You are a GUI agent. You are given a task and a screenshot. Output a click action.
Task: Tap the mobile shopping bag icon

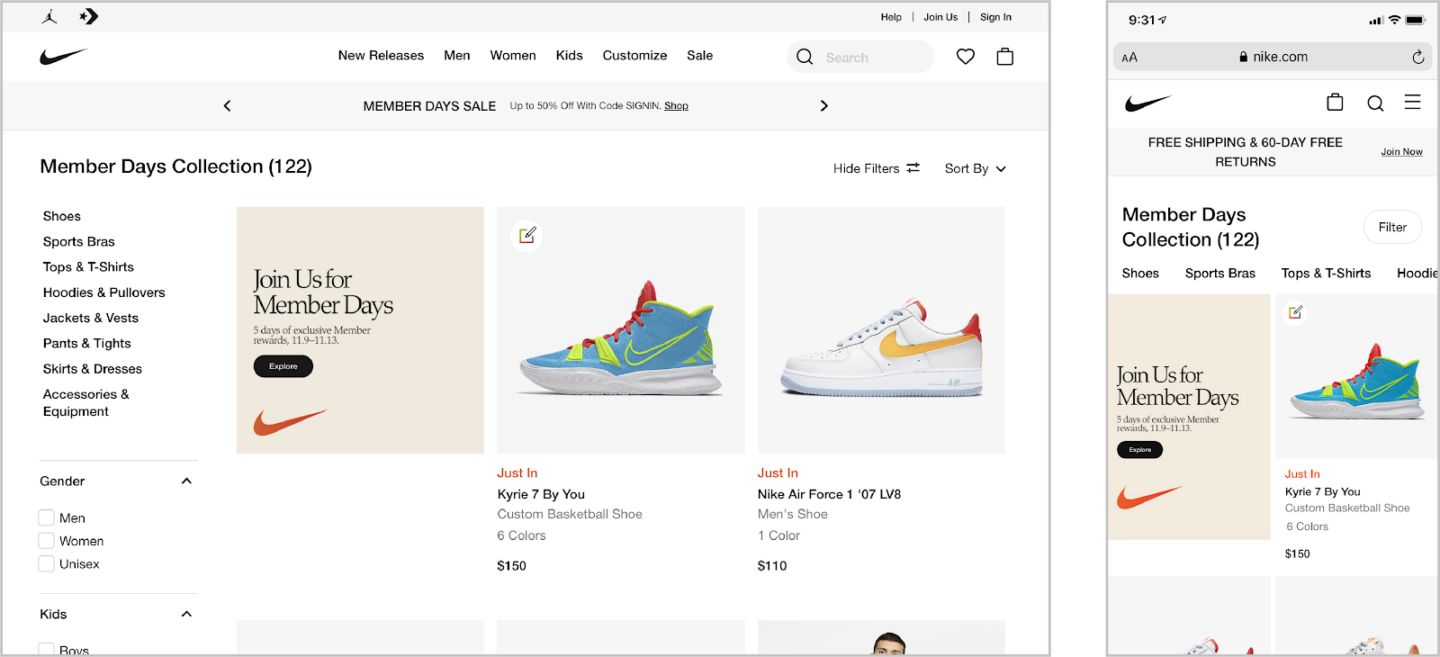[1334, 102]
